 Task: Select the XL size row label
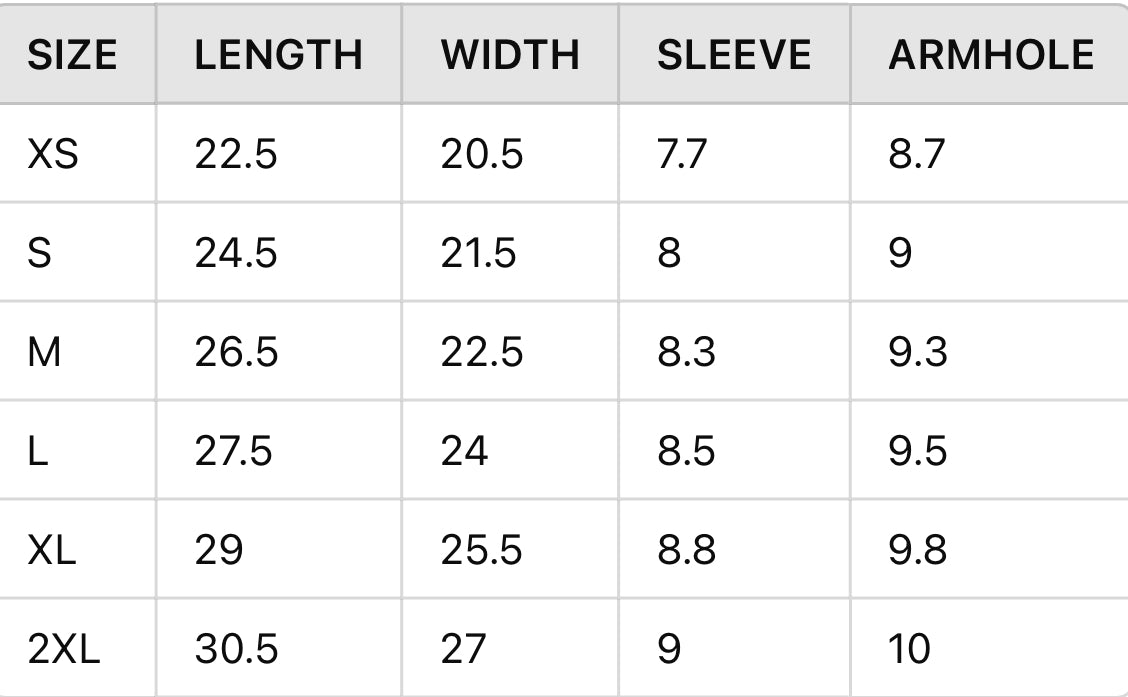click(52, 550)
